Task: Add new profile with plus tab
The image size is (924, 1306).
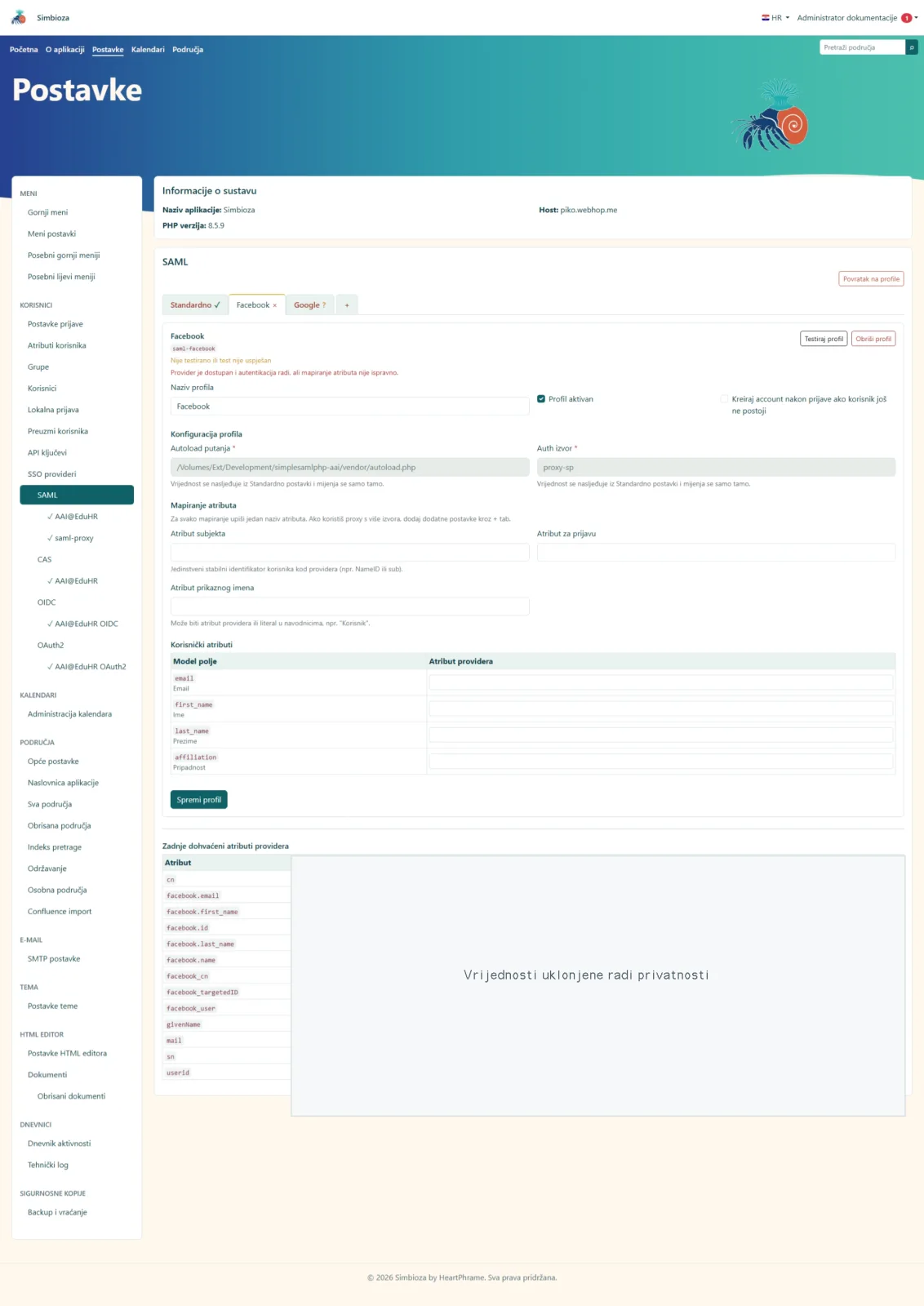Action: pos(347,305)
